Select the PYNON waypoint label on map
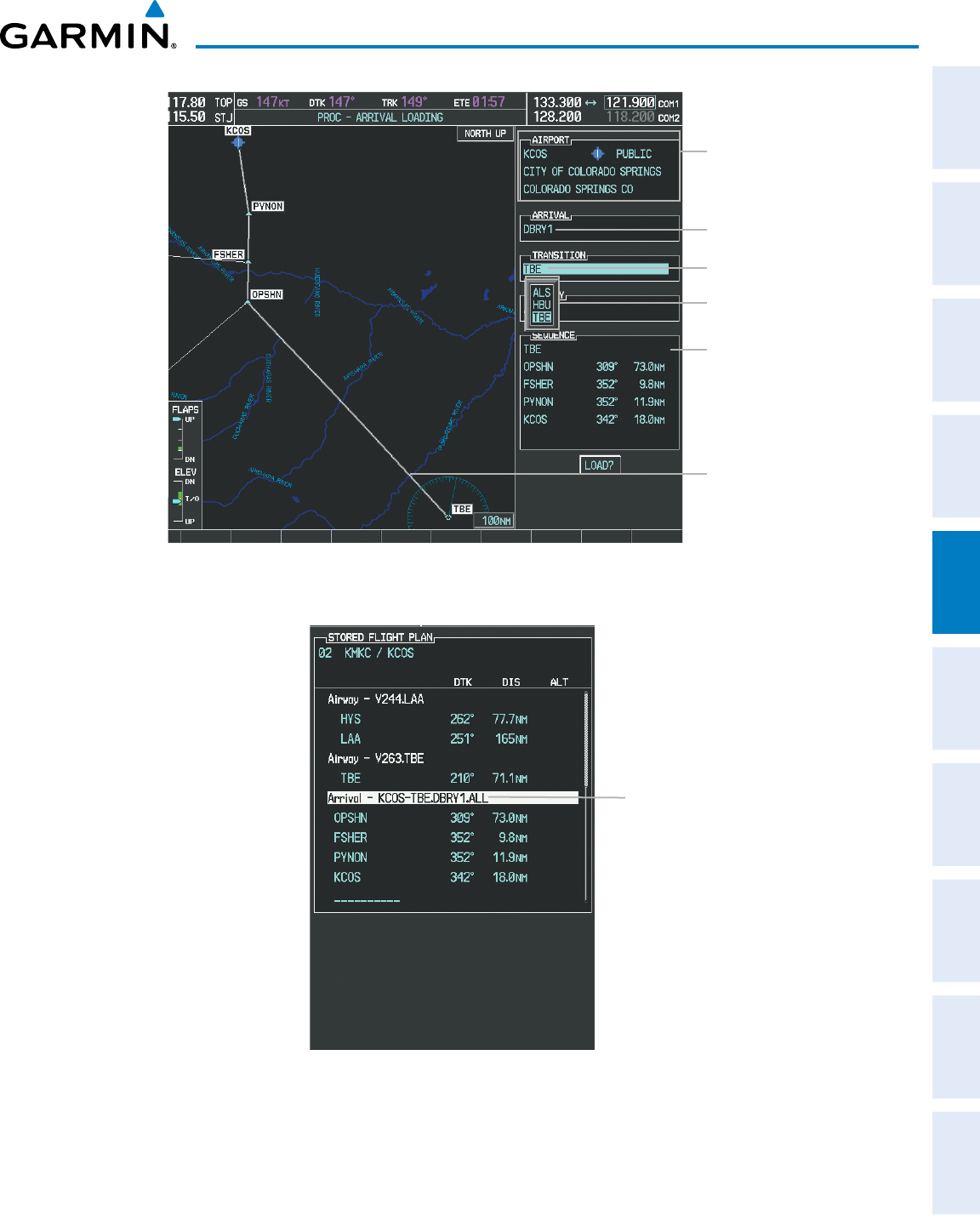The width and height of the screenshot is (980, 1215). (268, 207)
